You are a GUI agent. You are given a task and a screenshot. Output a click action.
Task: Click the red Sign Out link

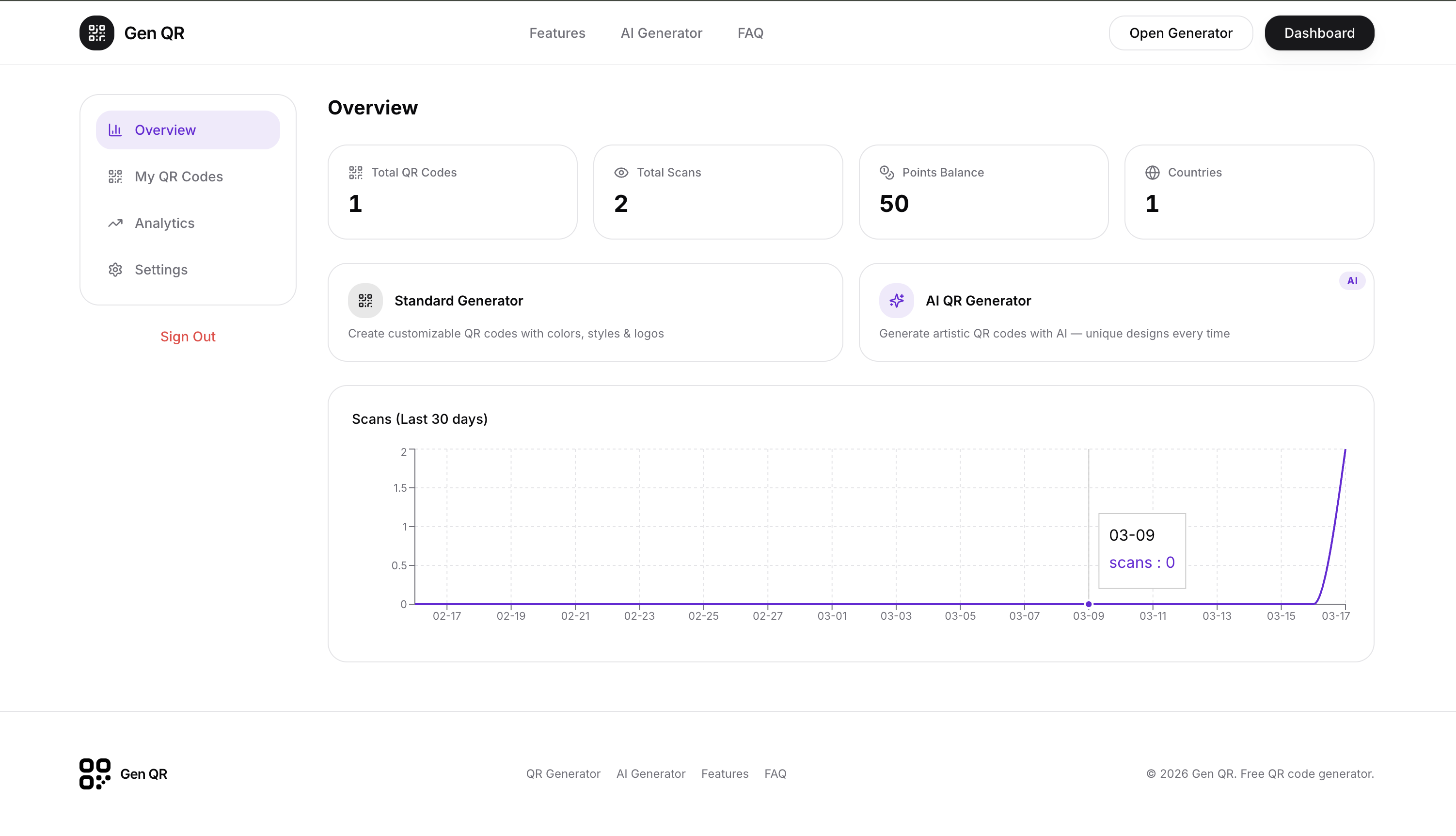188,337
